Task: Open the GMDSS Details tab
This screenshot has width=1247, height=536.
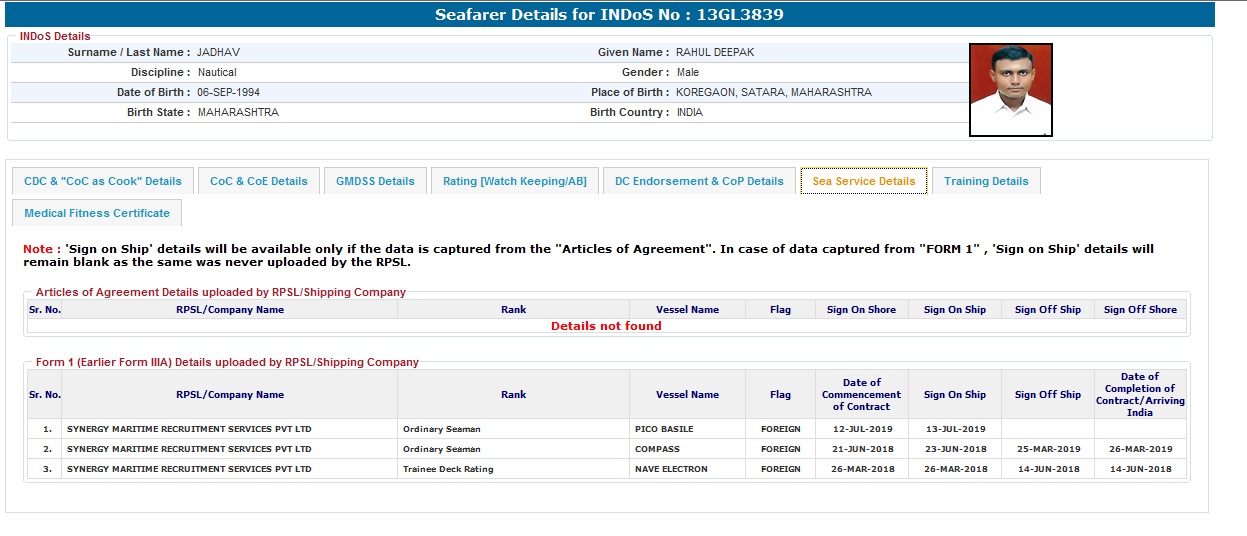Action: tap(375, 181)
